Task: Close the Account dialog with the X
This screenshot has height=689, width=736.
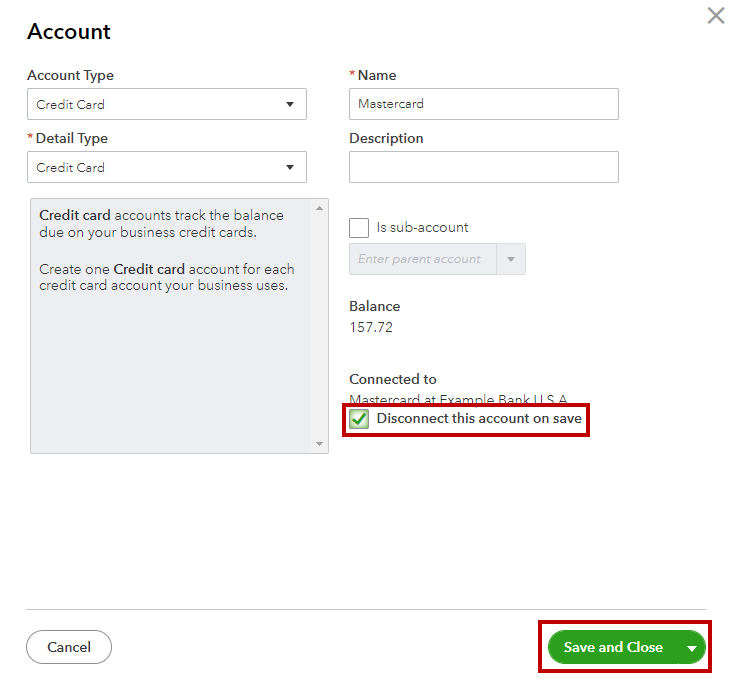Action: click(716, 16)
